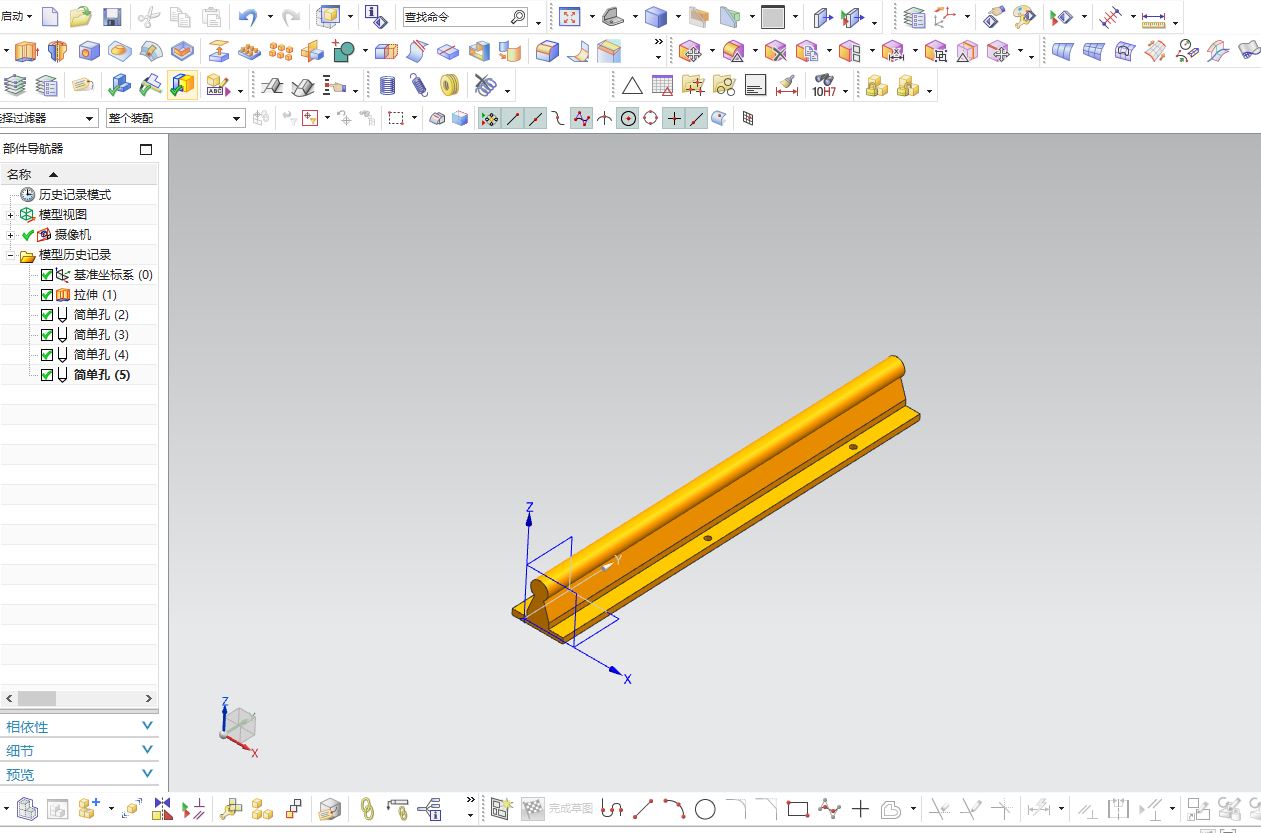Save the part with the floppy disk icon
Screen dimensions: 1261x833
coord(112,17)
